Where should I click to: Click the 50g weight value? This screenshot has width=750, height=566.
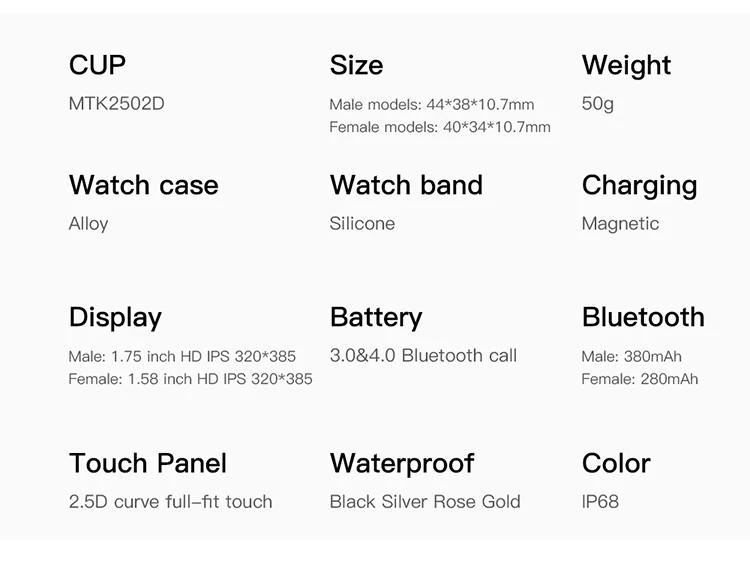point(598,103)
